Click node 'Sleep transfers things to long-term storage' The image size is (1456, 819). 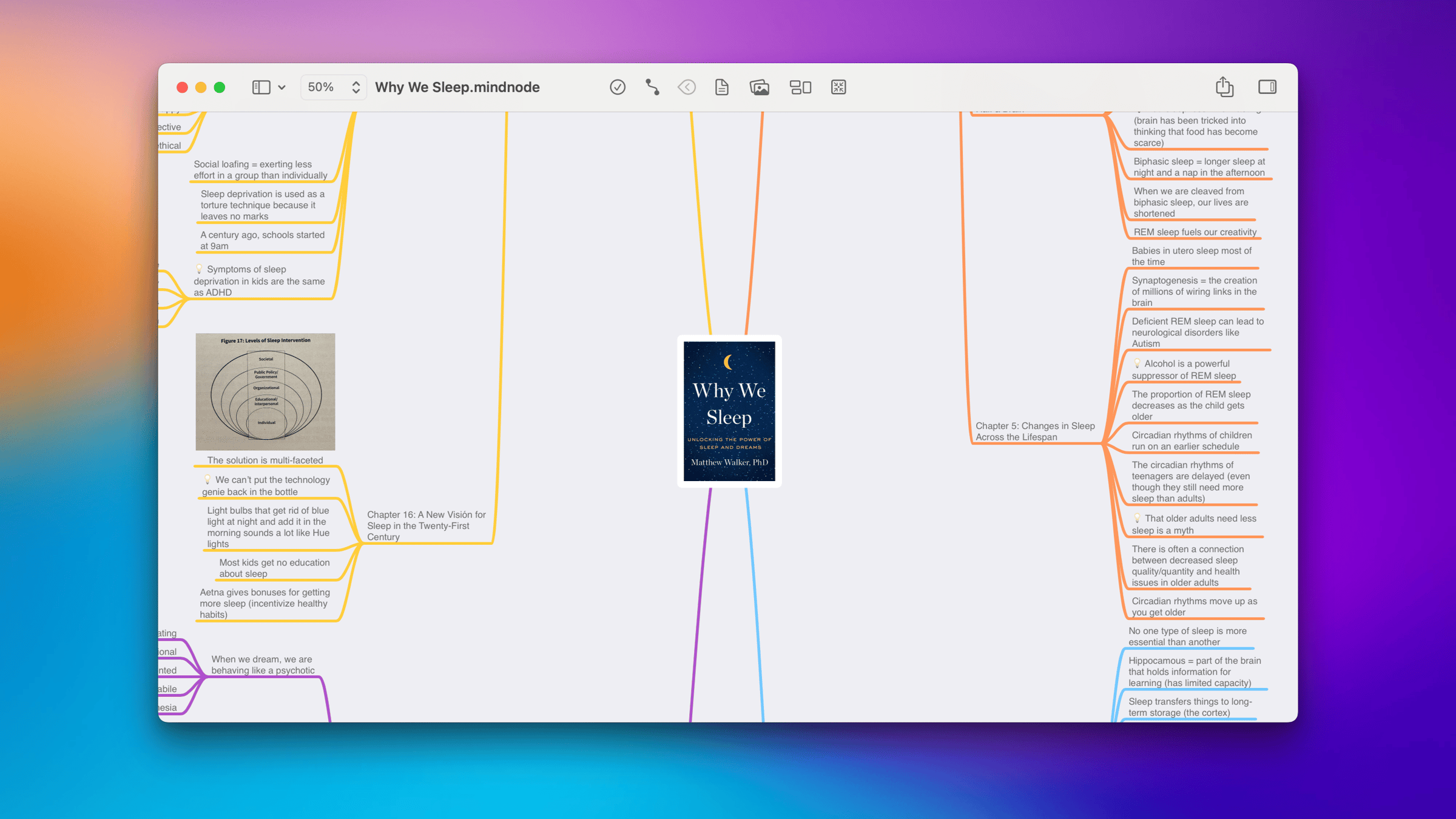coord(1190,707)
